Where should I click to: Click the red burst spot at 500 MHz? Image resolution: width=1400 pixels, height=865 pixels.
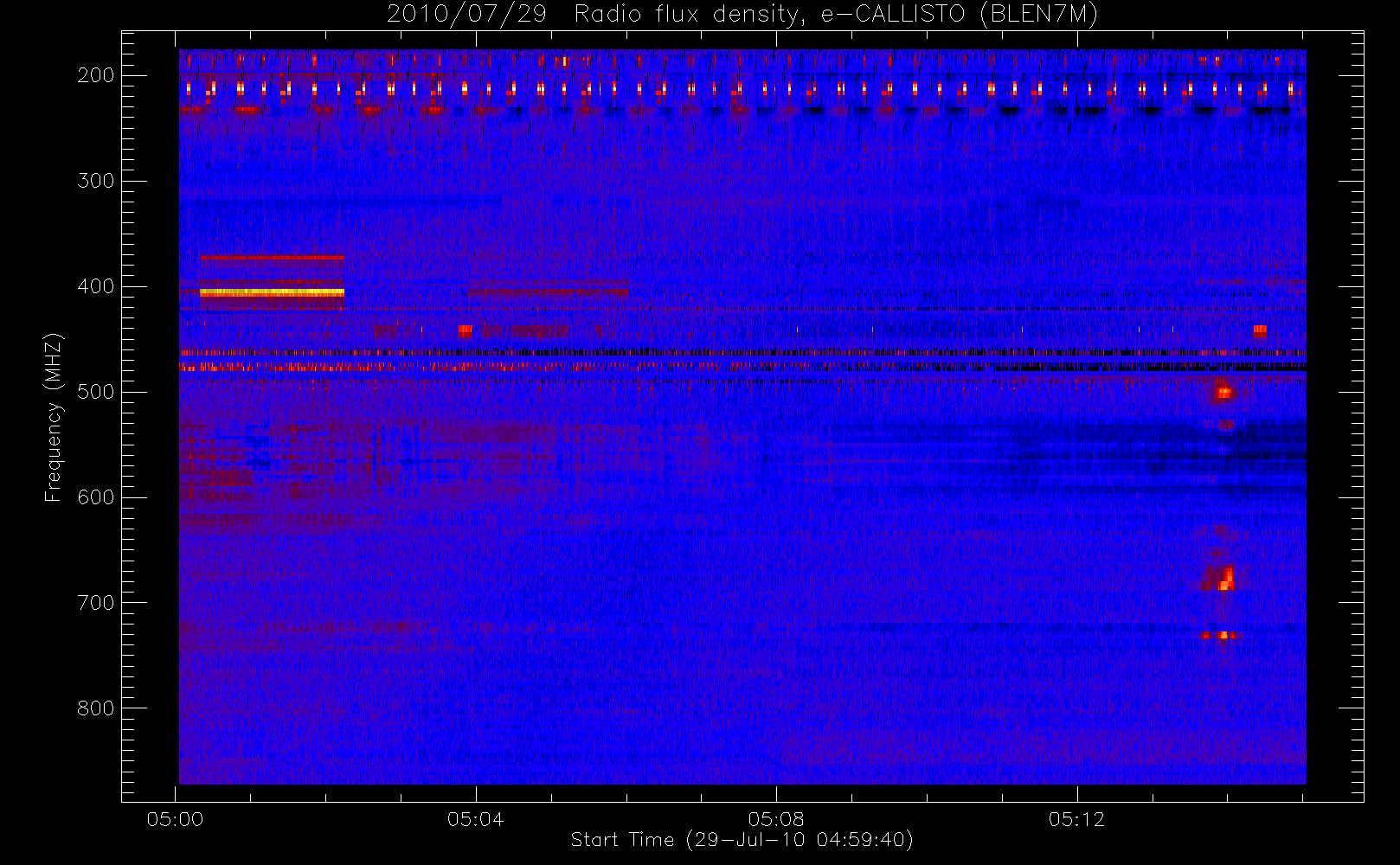(x=1223, y=391)
